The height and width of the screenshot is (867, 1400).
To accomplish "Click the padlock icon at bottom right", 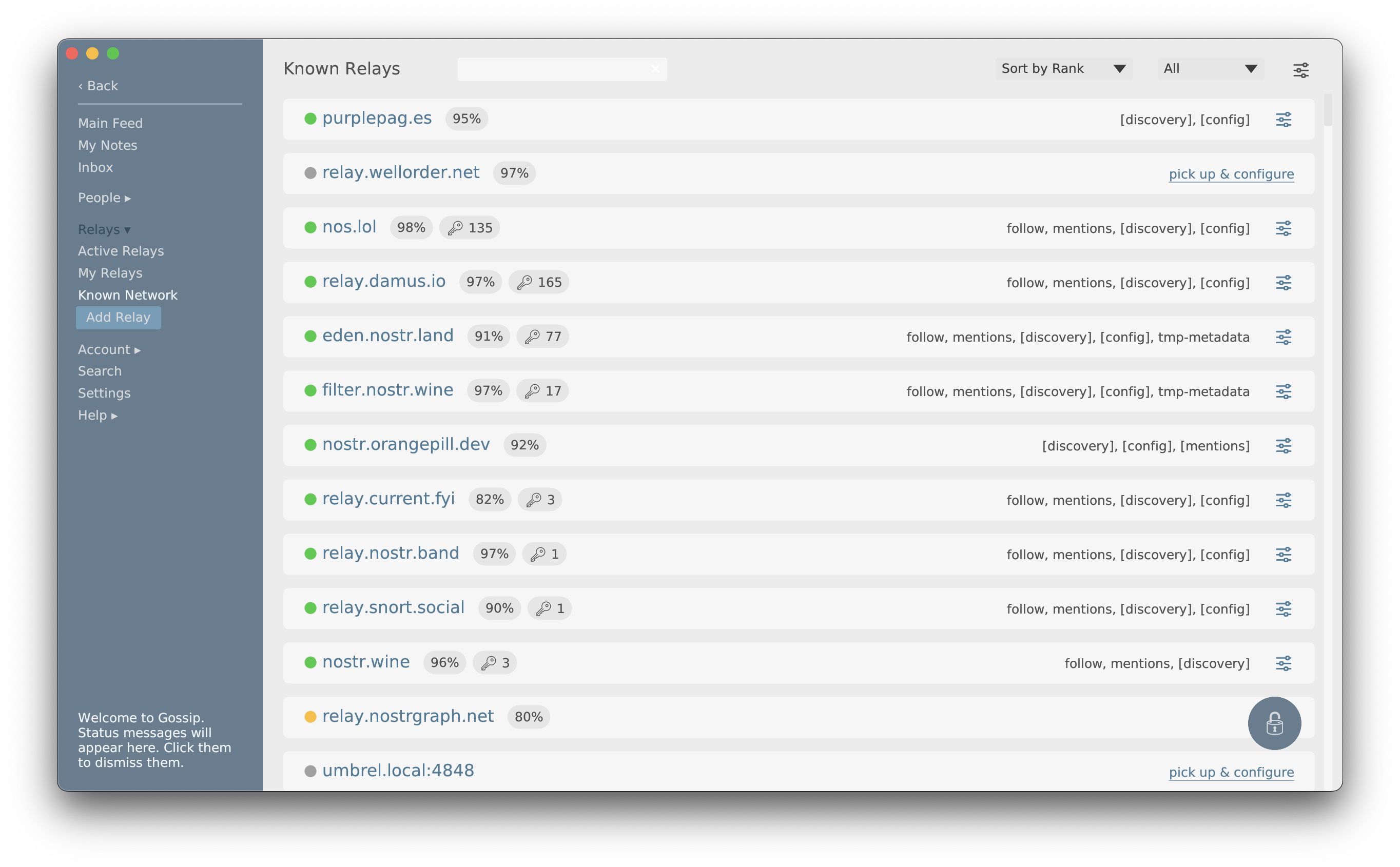I will click(x=1274, y=723).
